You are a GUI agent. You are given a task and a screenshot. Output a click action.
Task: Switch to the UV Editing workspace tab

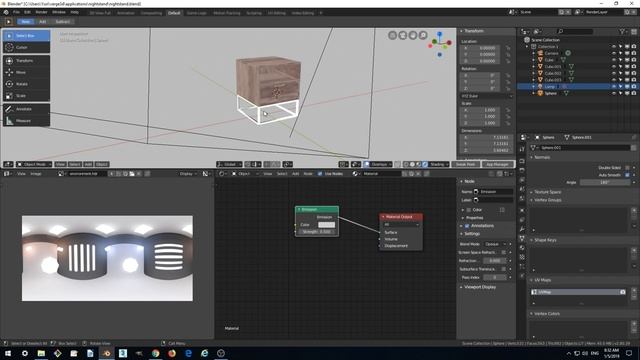click(277, 13)
